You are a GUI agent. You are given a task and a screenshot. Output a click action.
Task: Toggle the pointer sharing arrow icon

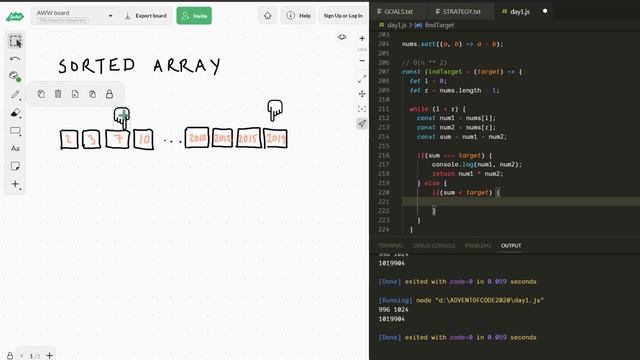(x=362, y=124)
